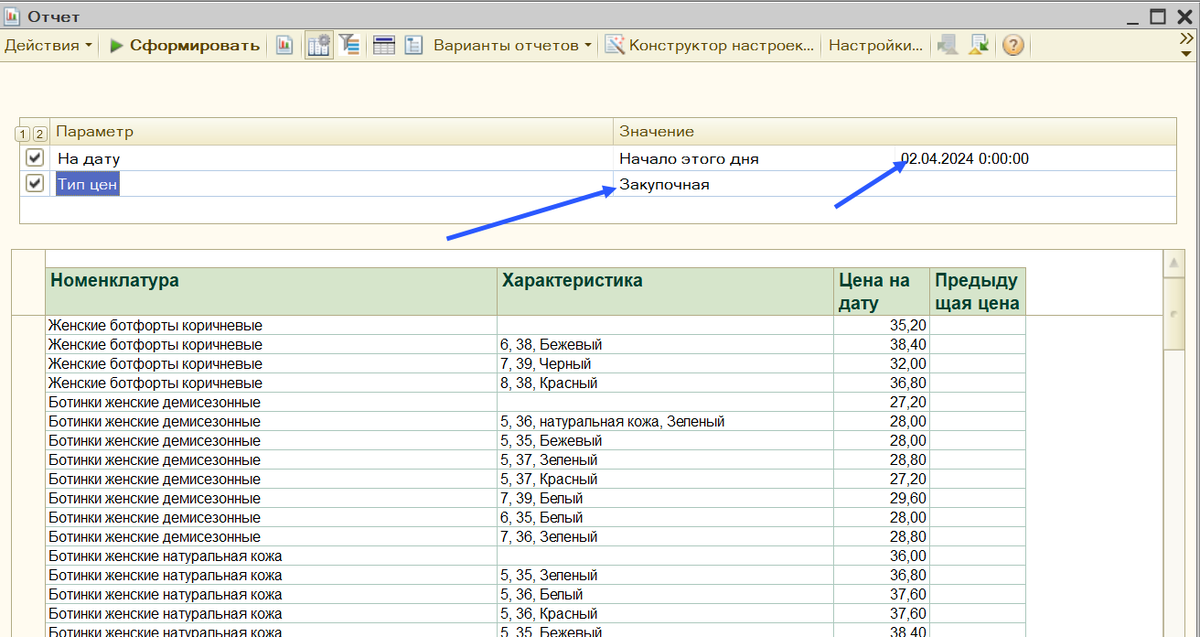Click the save report variant icon

coord(978,45)
